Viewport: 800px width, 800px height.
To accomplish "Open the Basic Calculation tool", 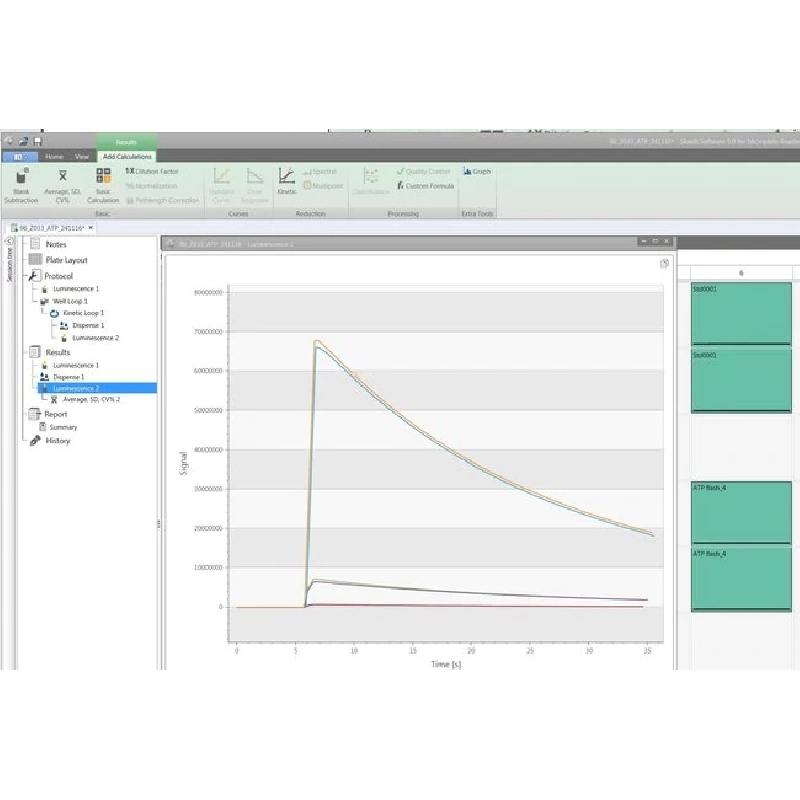I will 103,177.
